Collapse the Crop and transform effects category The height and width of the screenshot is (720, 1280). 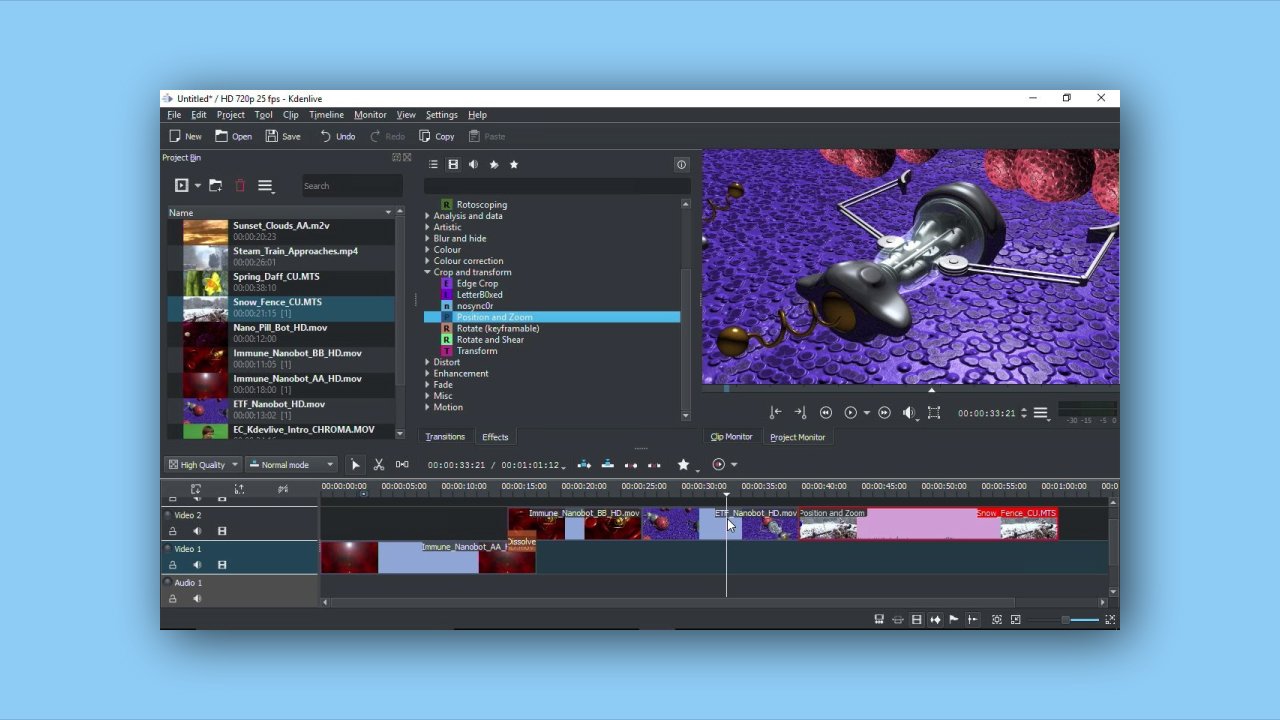tap(427, 272)
